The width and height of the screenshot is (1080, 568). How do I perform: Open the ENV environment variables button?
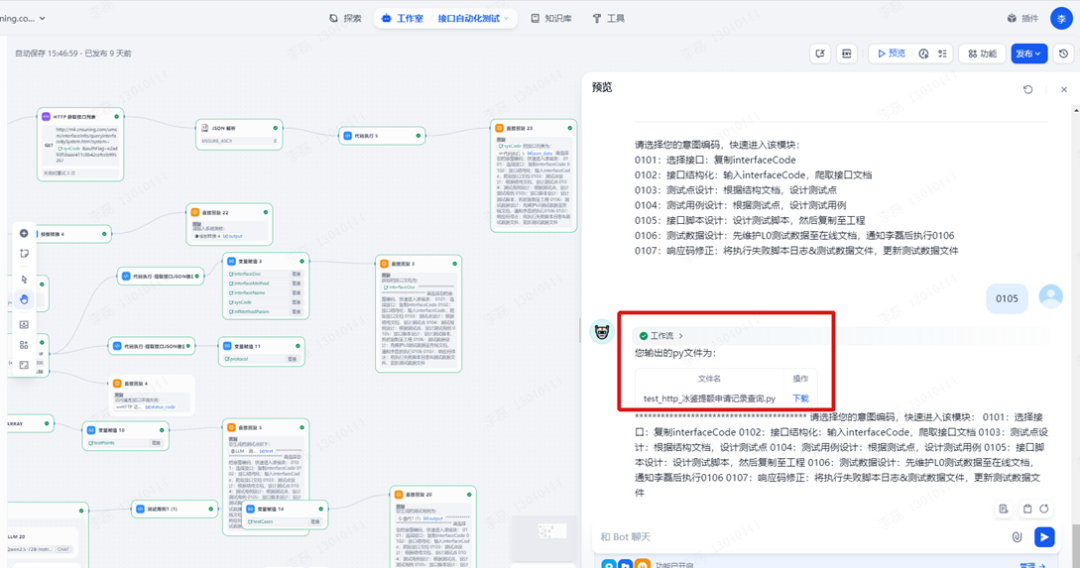click(847, 54)
